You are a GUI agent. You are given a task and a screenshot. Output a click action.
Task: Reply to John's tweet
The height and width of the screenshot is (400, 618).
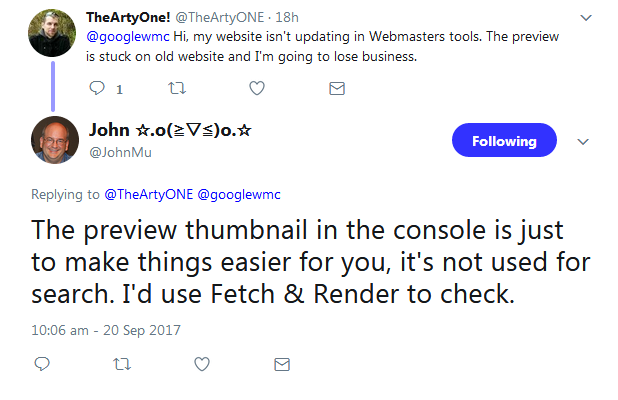pos(42,364)
